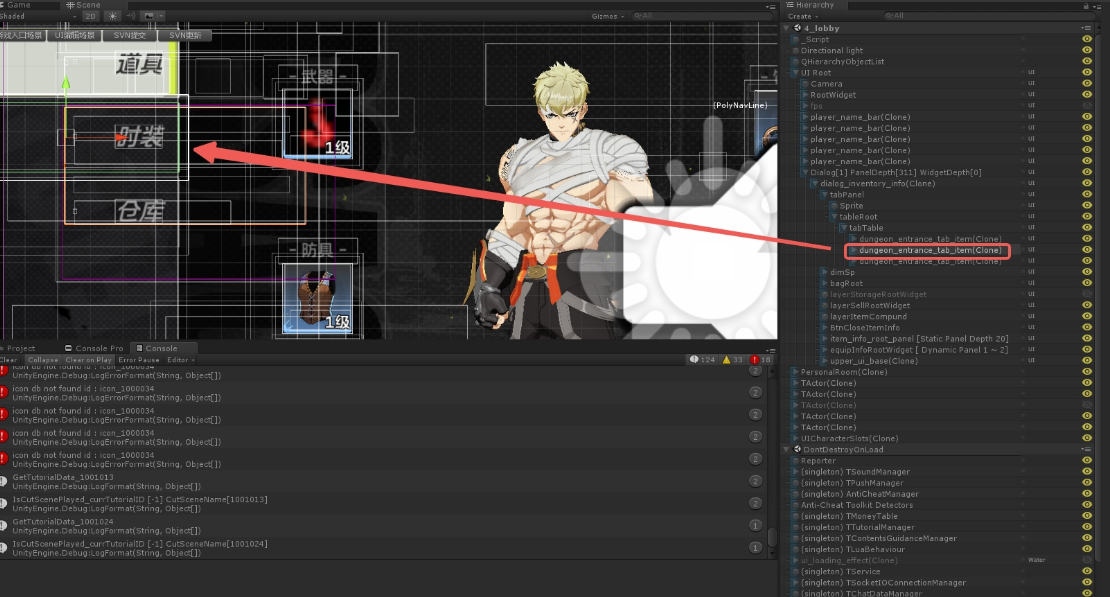Click the Clear on Play button
The image size is (1110, 597).
88,360
